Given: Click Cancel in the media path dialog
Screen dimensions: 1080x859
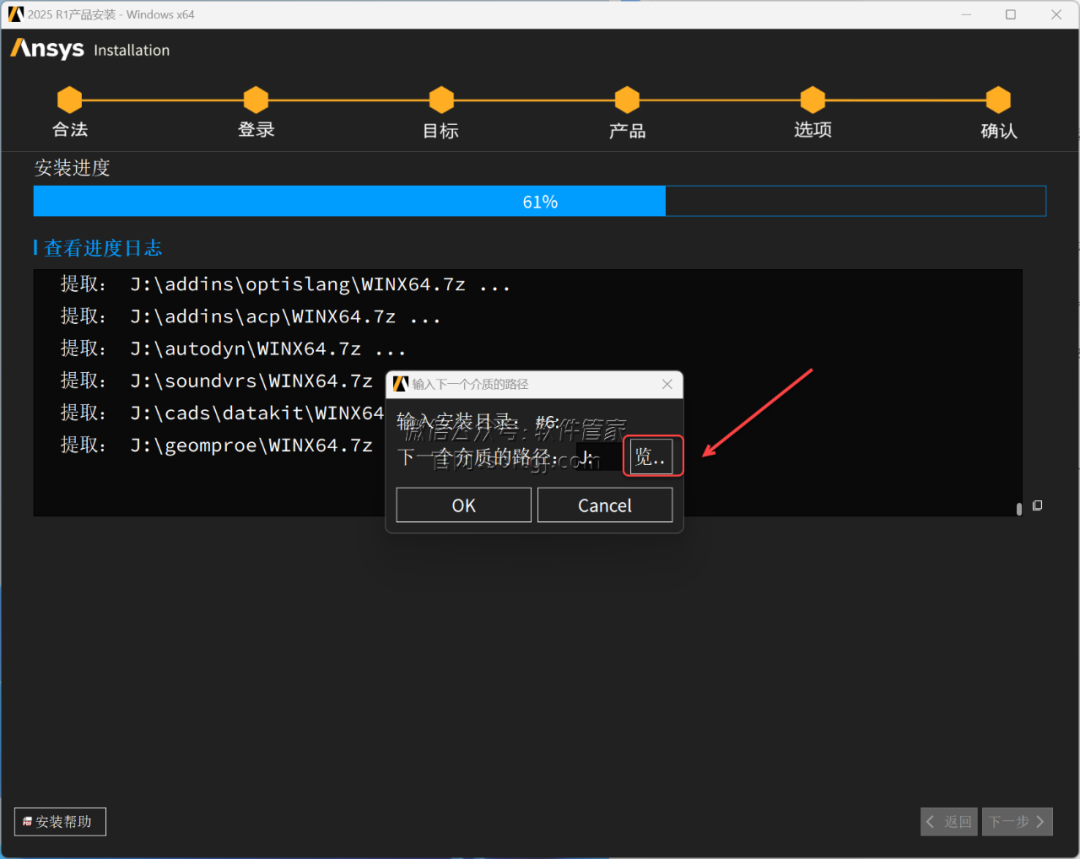Looking at the screenshot, I should [x=605, y=505].
